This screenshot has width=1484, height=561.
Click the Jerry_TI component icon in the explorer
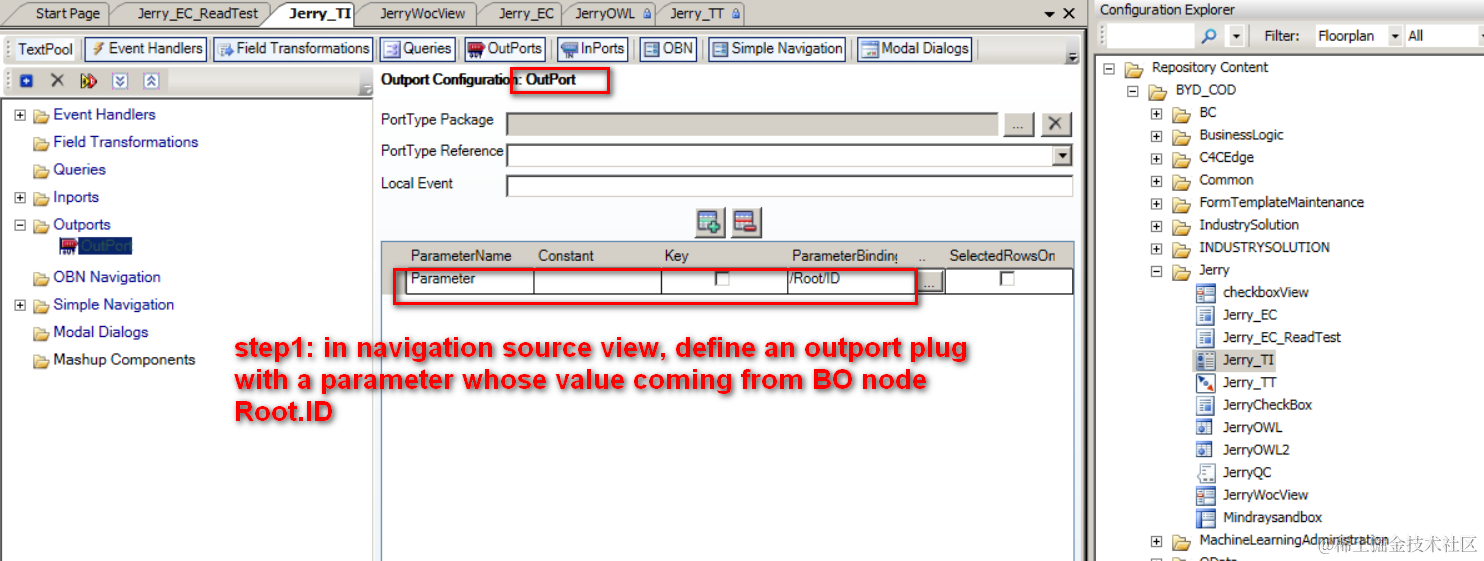point(1206,360)
